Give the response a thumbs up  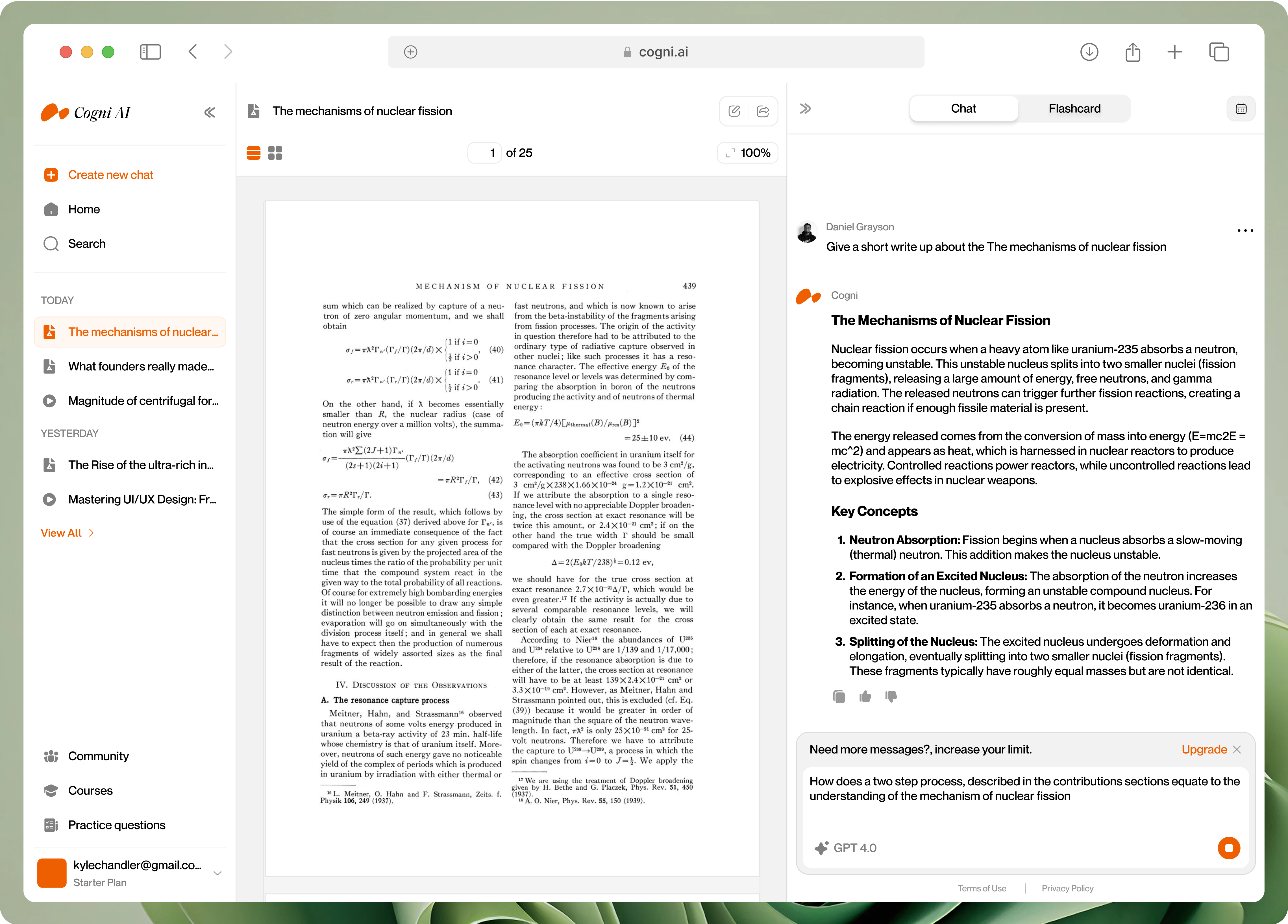(x=865, y=697)
